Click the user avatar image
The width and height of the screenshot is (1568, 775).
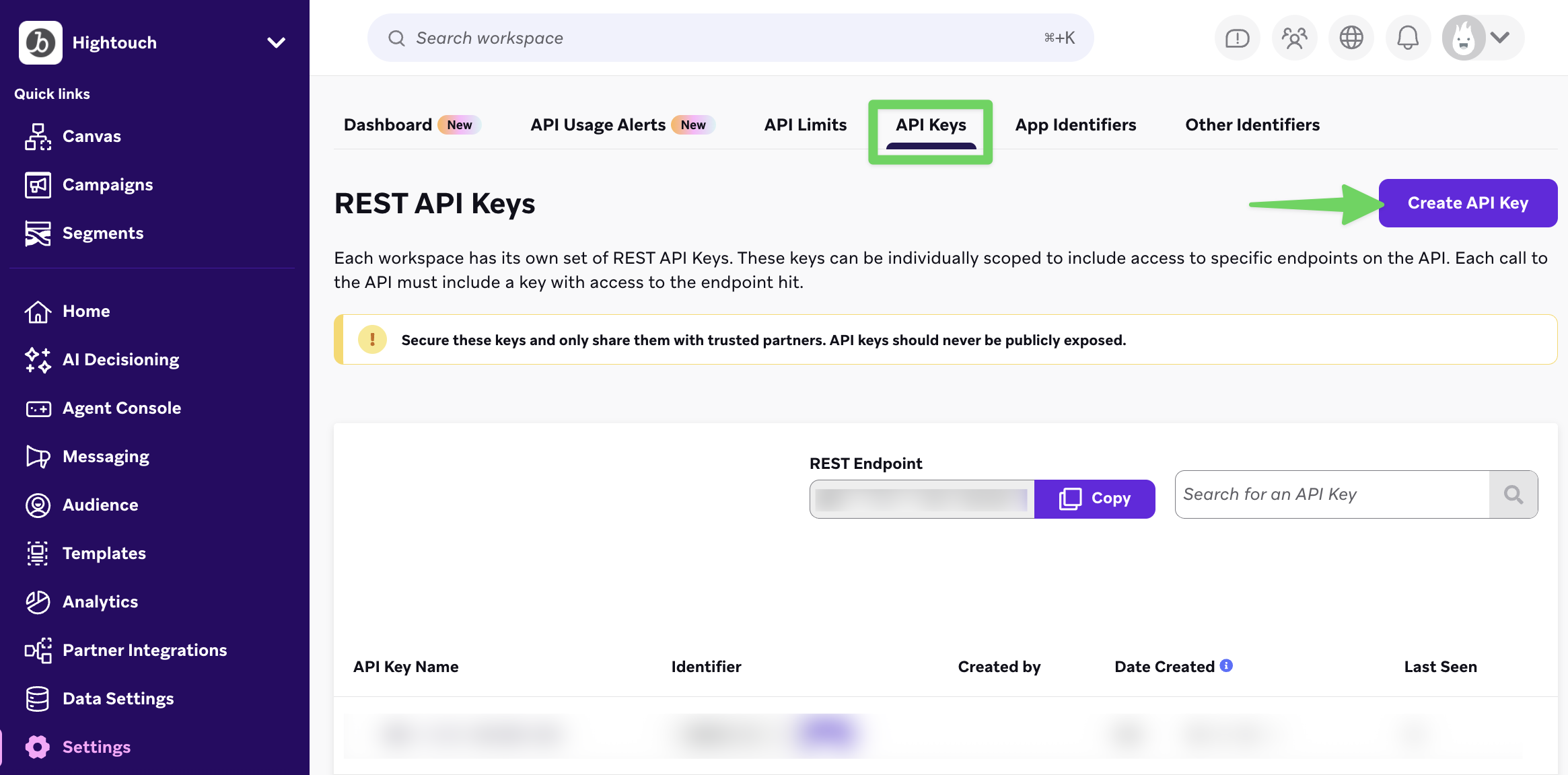point(1464,38)
